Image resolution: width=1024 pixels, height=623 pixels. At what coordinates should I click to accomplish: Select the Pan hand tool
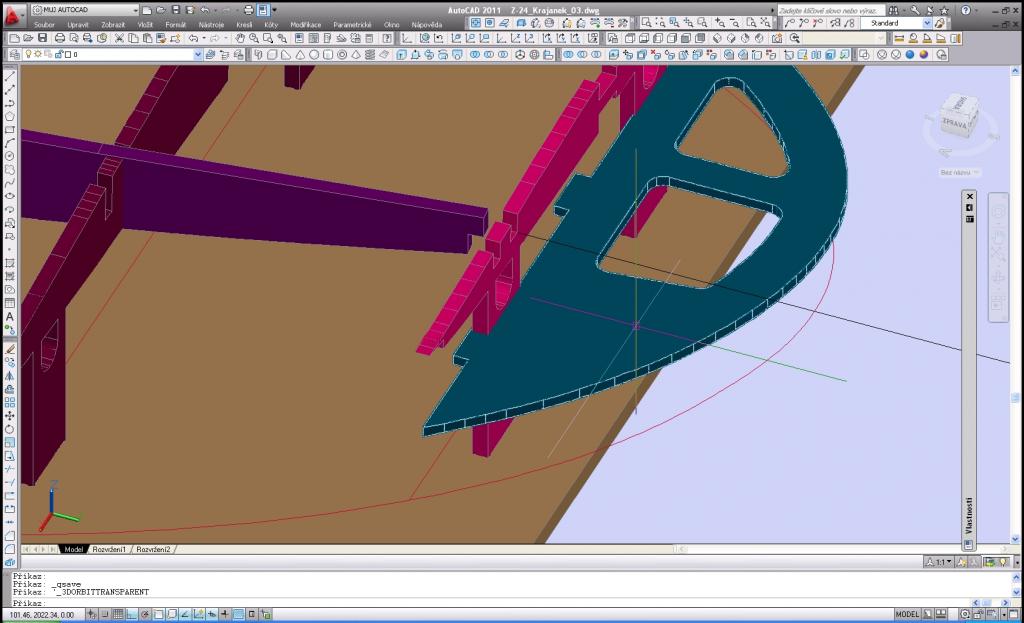point(240,38)
